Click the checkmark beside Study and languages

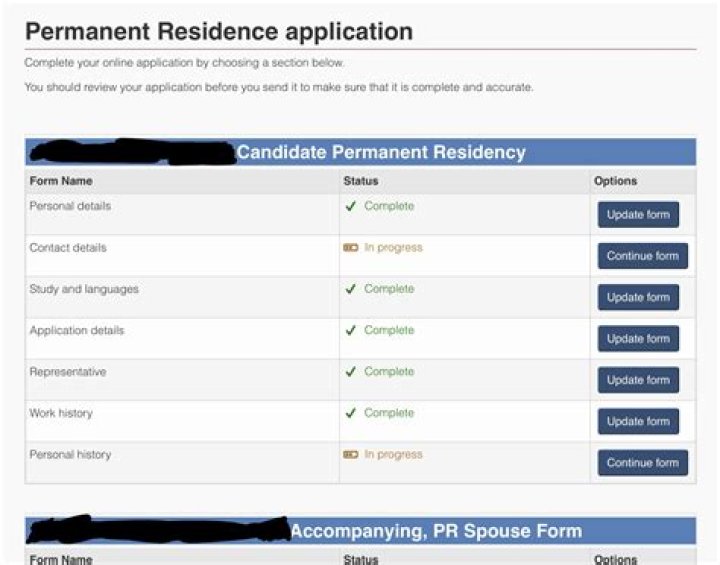[351, 290]
